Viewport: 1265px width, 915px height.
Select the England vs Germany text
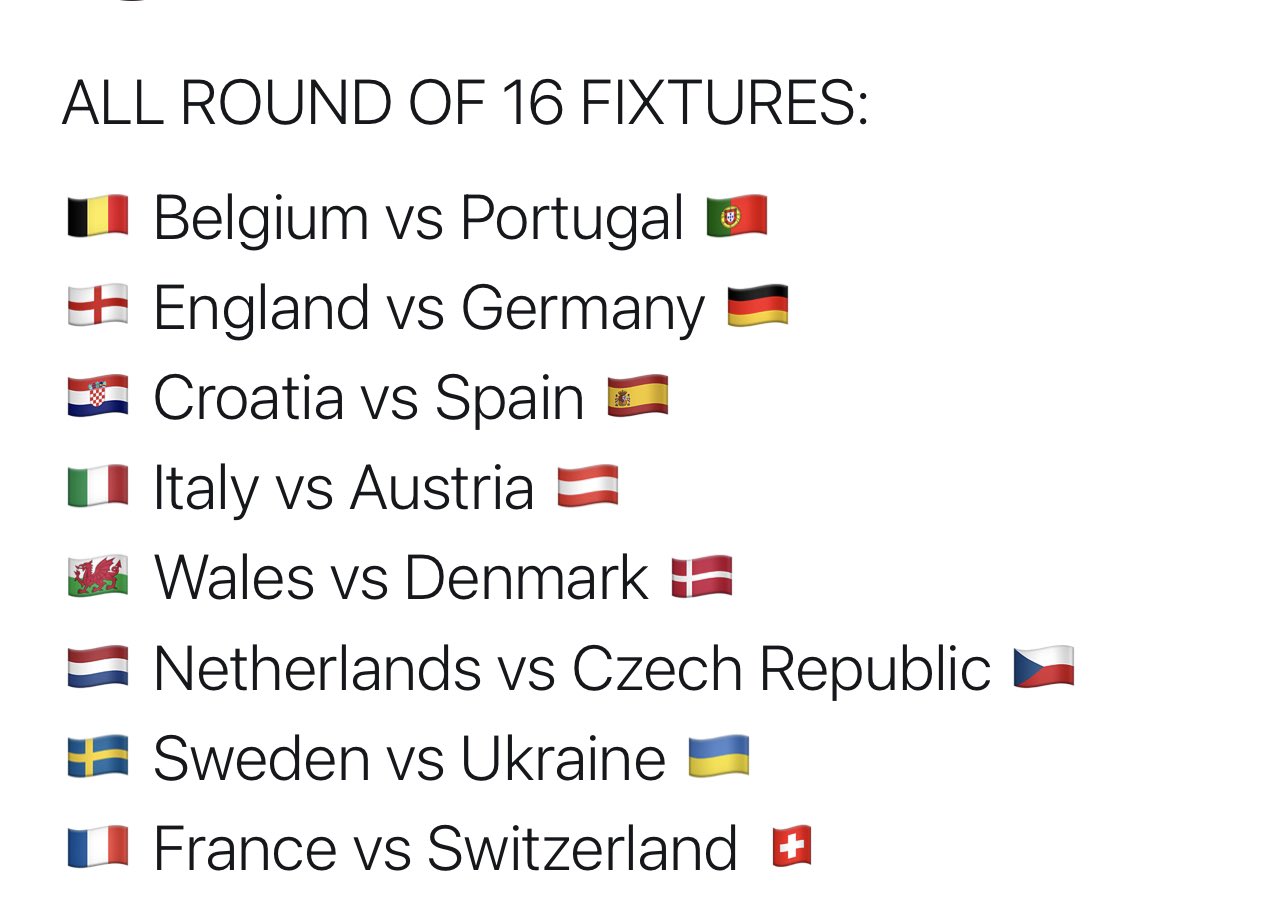point(429,309)
